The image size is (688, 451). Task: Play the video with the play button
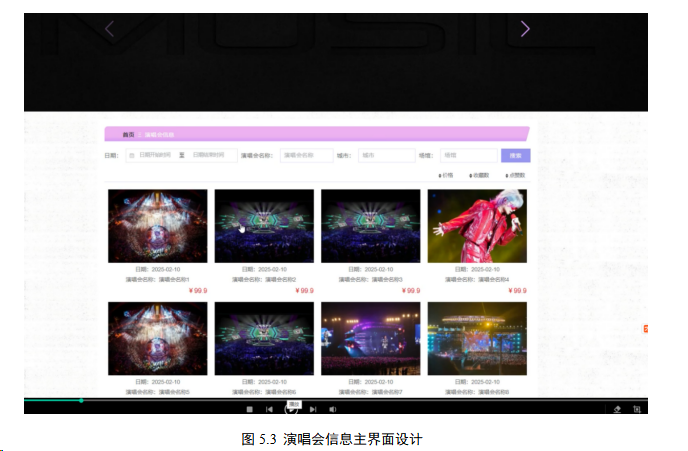click(x=291, y=410)
